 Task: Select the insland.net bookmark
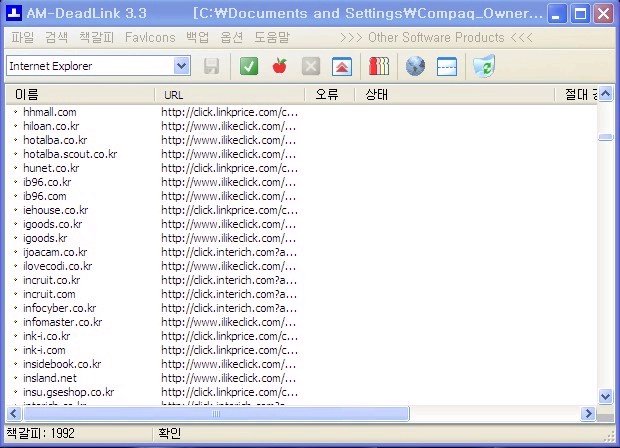pyautogui.click(x=50, y=378)
